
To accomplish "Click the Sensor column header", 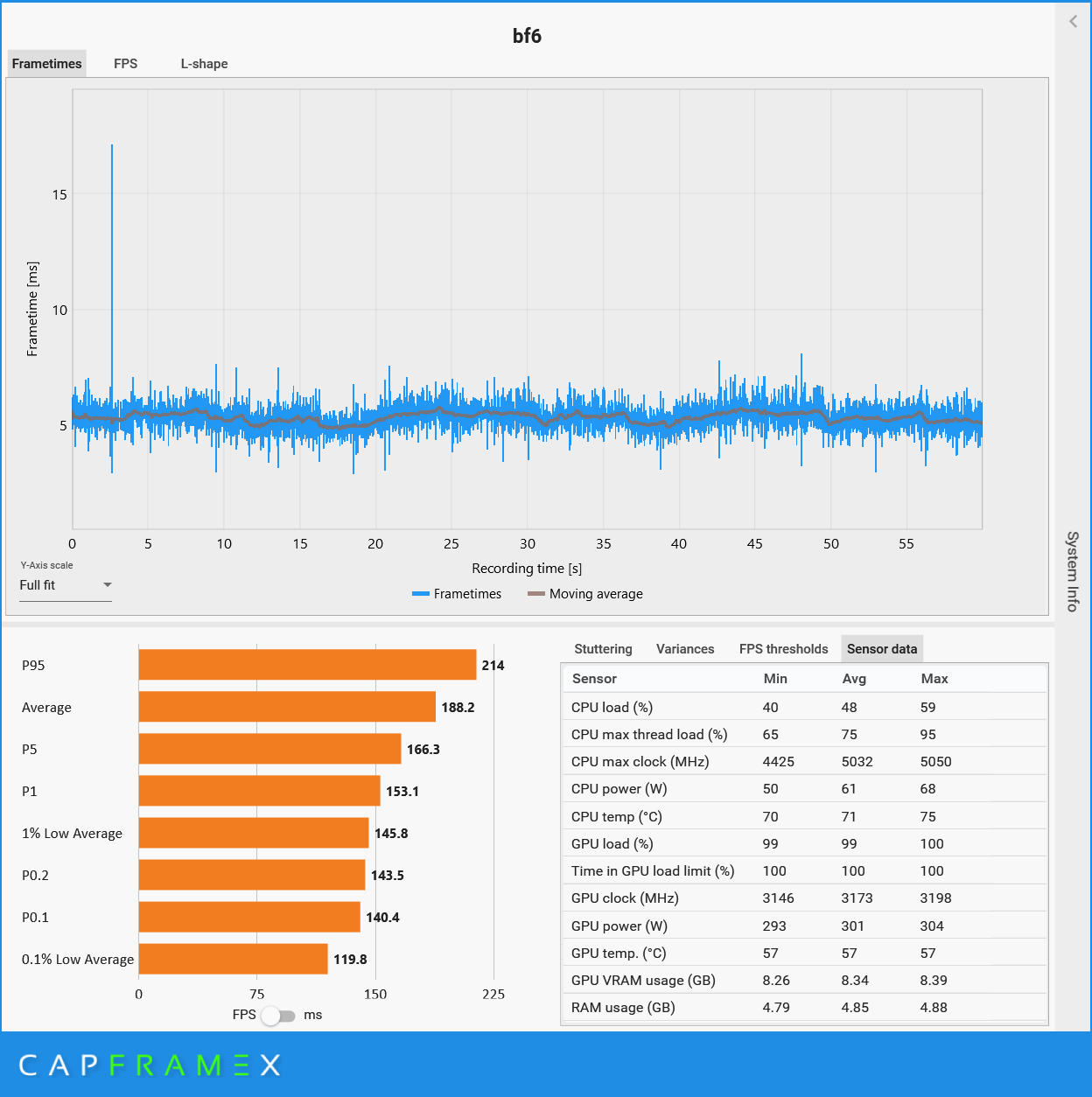I will click(594, 679).
